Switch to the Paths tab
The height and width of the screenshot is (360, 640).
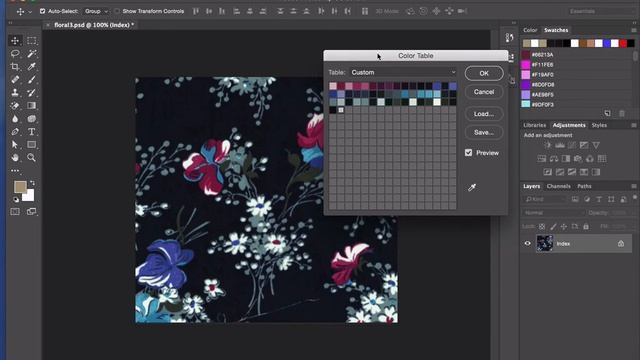coord(584,186)
